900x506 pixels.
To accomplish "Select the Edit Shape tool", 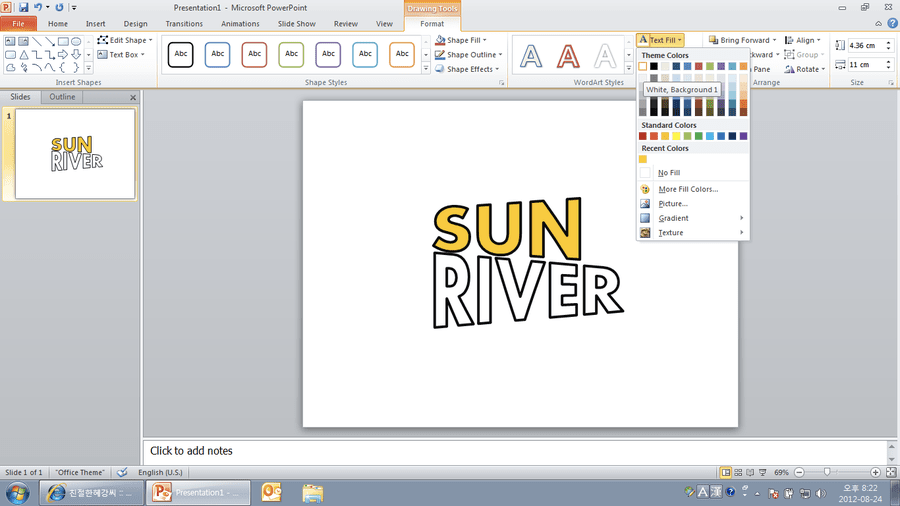I will [125, 40].
